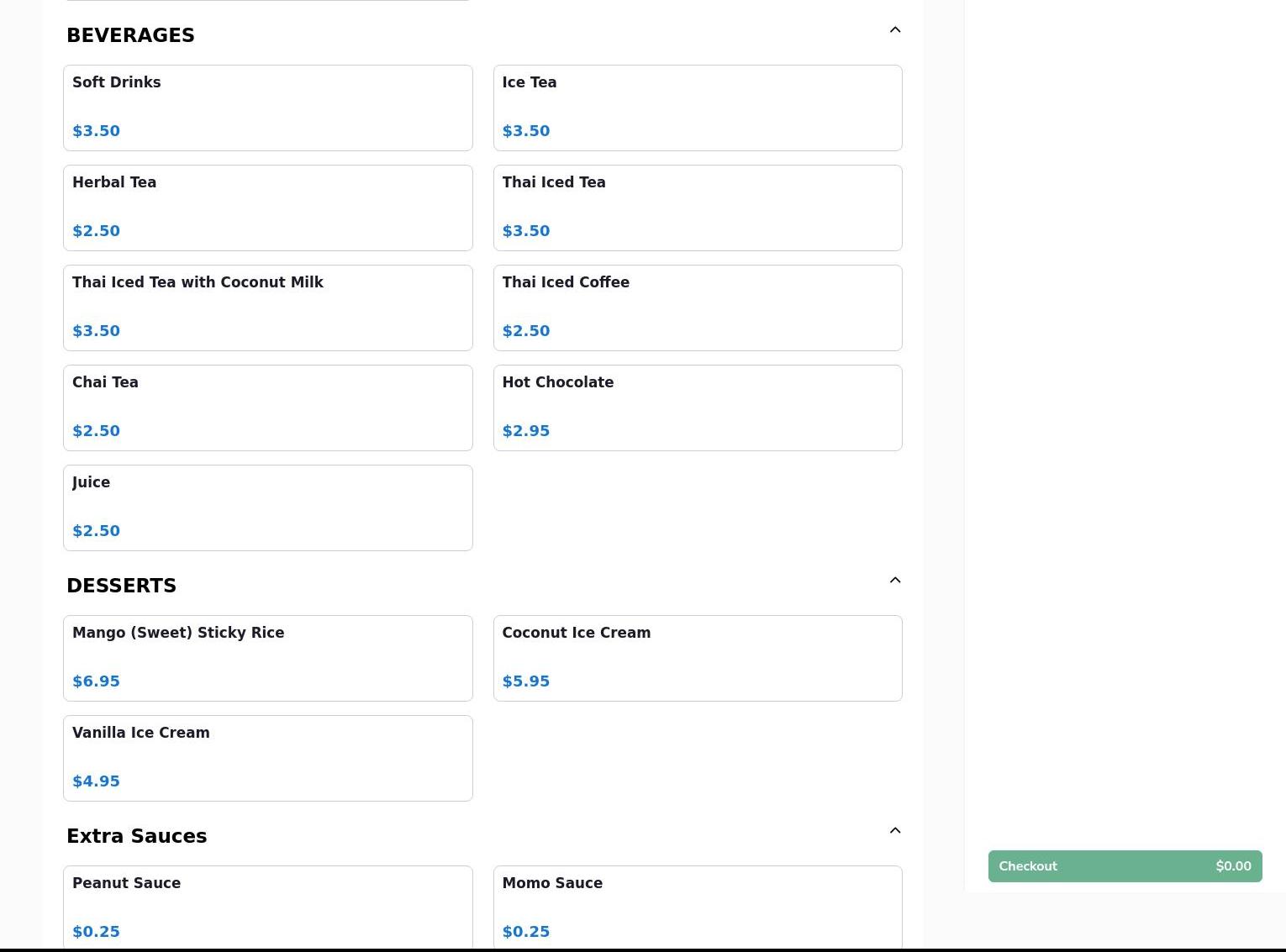Viewport: 1286px width, 952px height.
Task: Select the Coconut Ice Cream dessert
Action: 697,658
